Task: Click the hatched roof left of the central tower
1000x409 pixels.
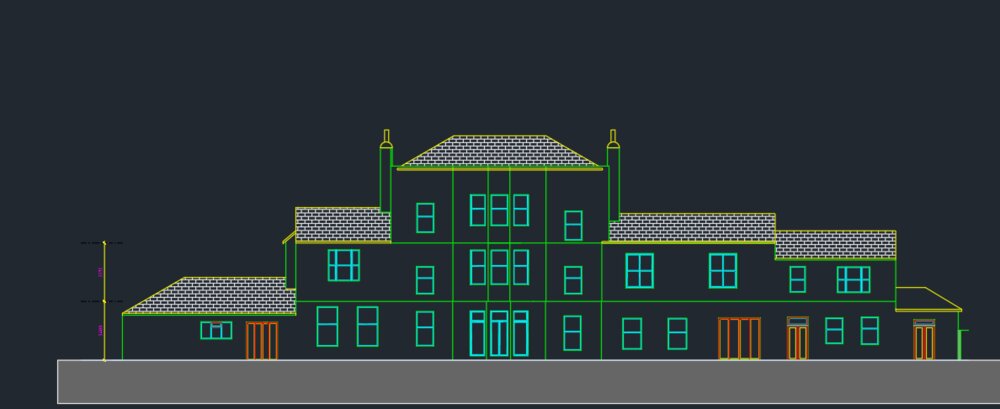Action: (x=343, y=225)
